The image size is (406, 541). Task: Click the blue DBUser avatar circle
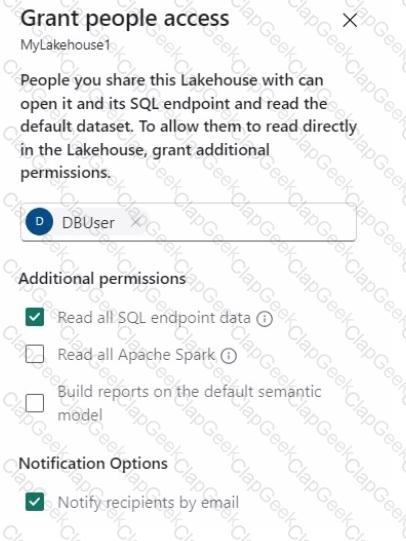pos(39,222)
